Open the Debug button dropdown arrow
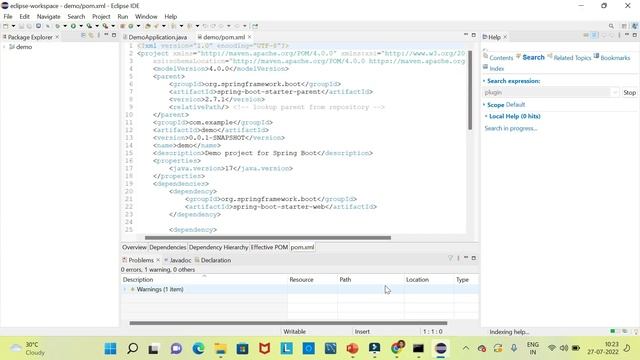This screenshot has height=360, width=640. tap(65, 26)
